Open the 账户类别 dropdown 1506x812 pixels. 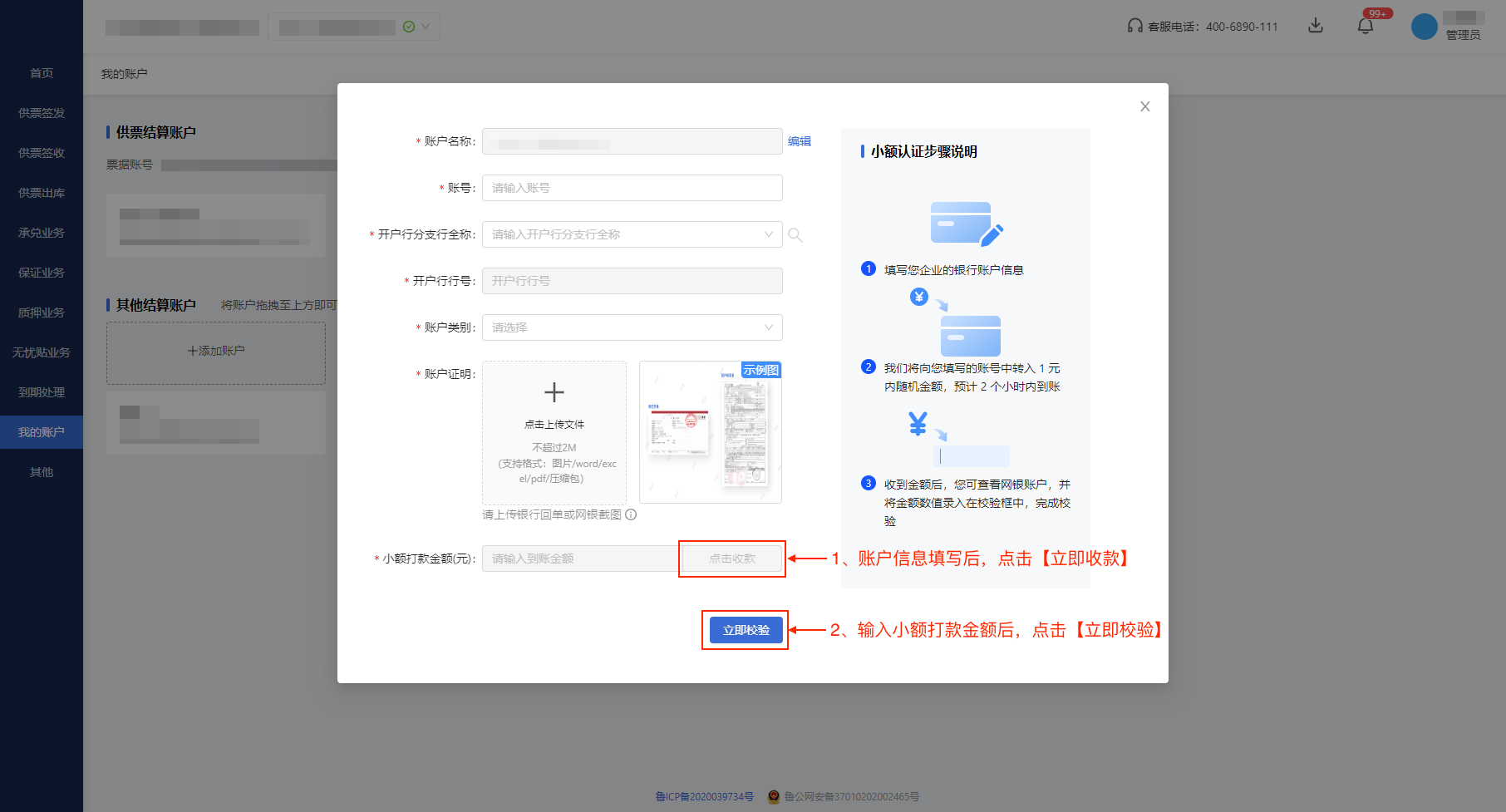632,327
